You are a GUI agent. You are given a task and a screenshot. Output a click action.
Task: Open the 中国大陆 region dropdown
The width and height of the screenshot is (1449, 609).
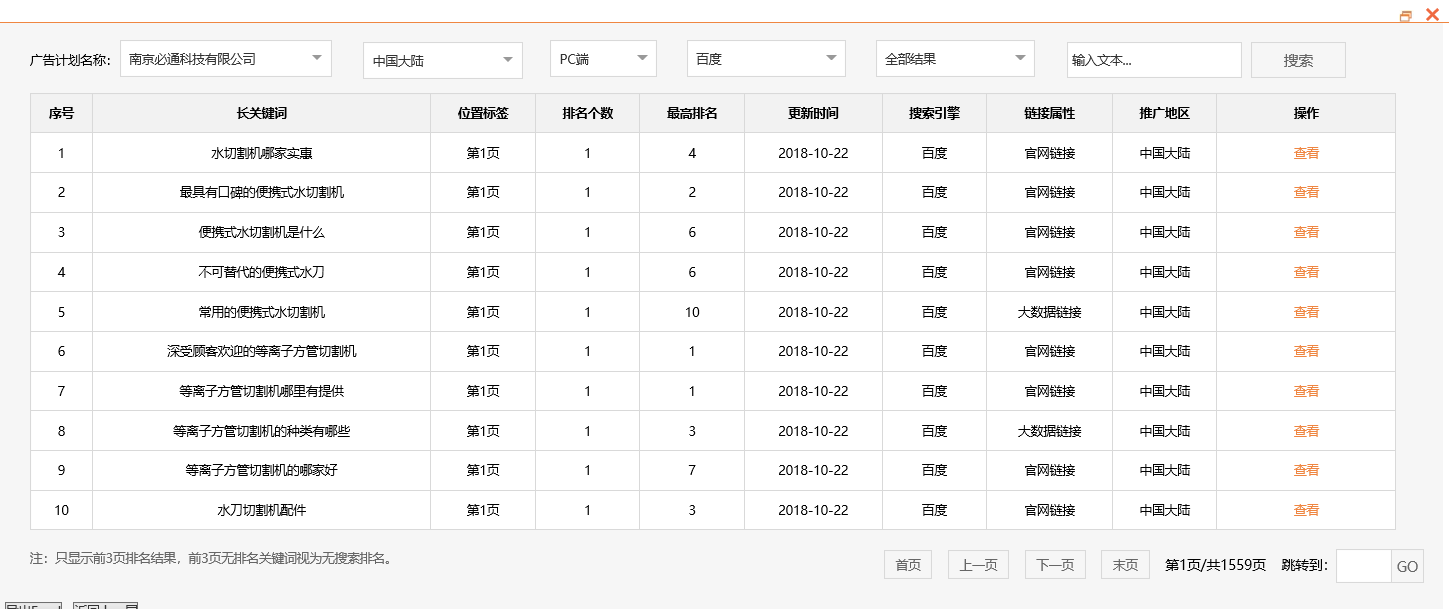tap(441, 60)
